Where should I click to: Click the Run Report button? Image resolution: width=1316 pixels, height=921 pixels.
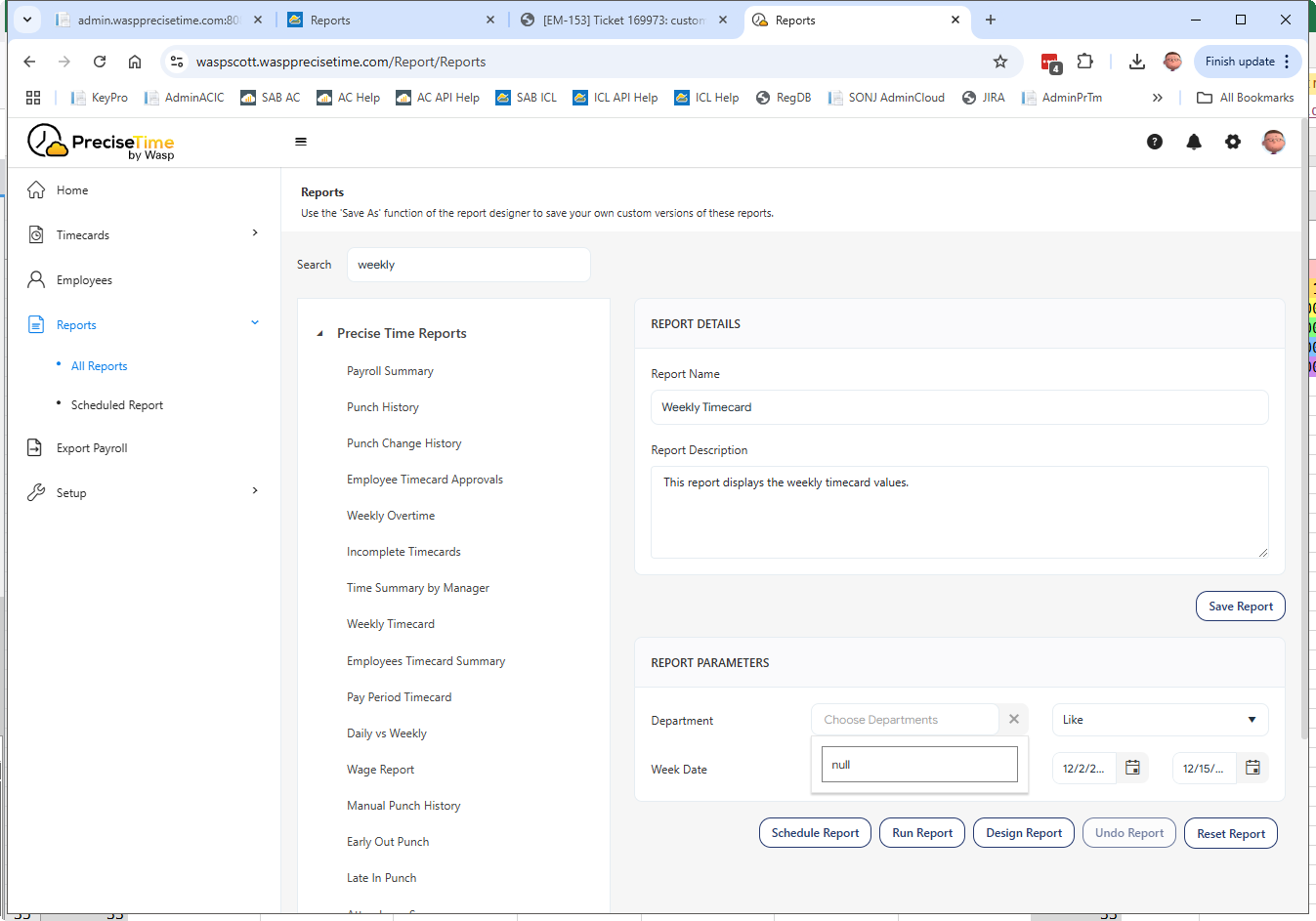(922, 833)
